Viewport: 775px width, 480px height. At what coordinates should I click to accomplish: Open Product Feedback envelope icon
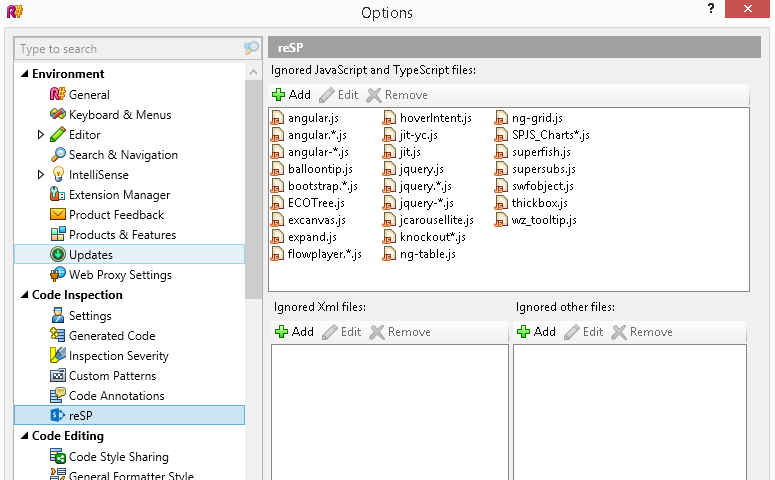[x=58, y=215]
